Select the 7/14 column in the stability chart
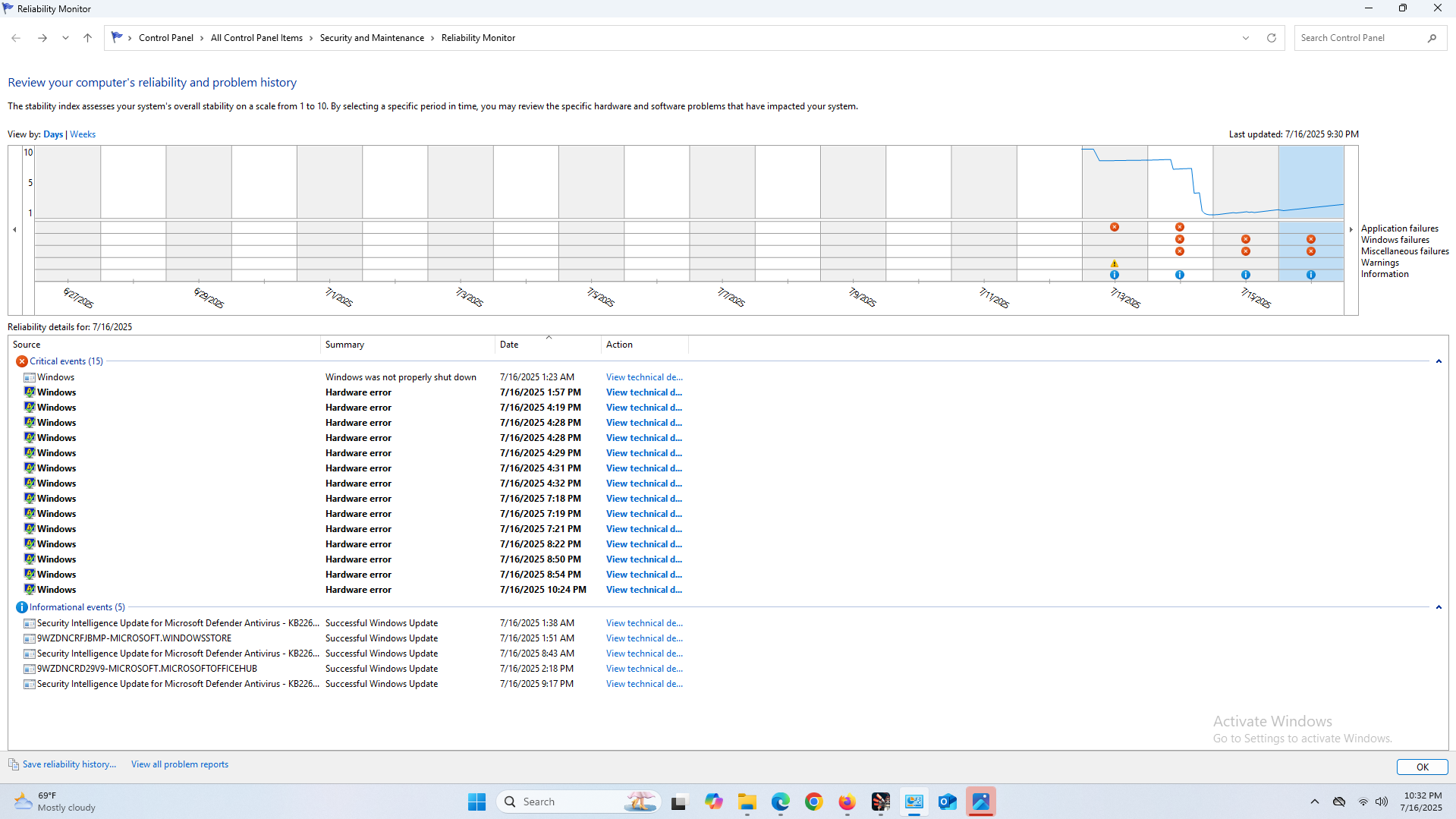This screenshot has width=1456, height=819. (1180, 182)
